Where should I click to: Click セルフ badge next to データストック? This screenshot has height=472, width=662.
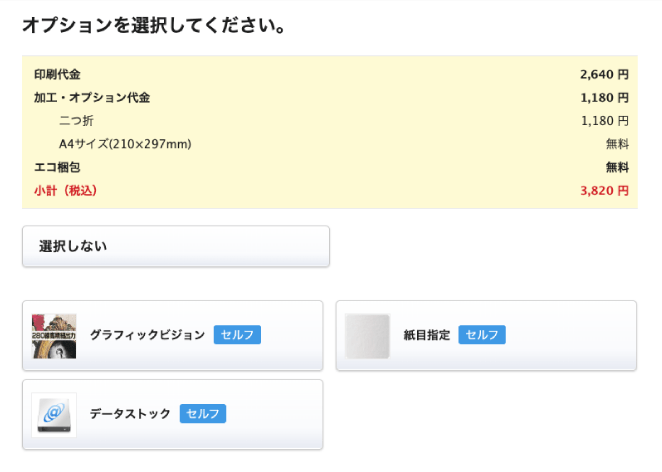203,414
